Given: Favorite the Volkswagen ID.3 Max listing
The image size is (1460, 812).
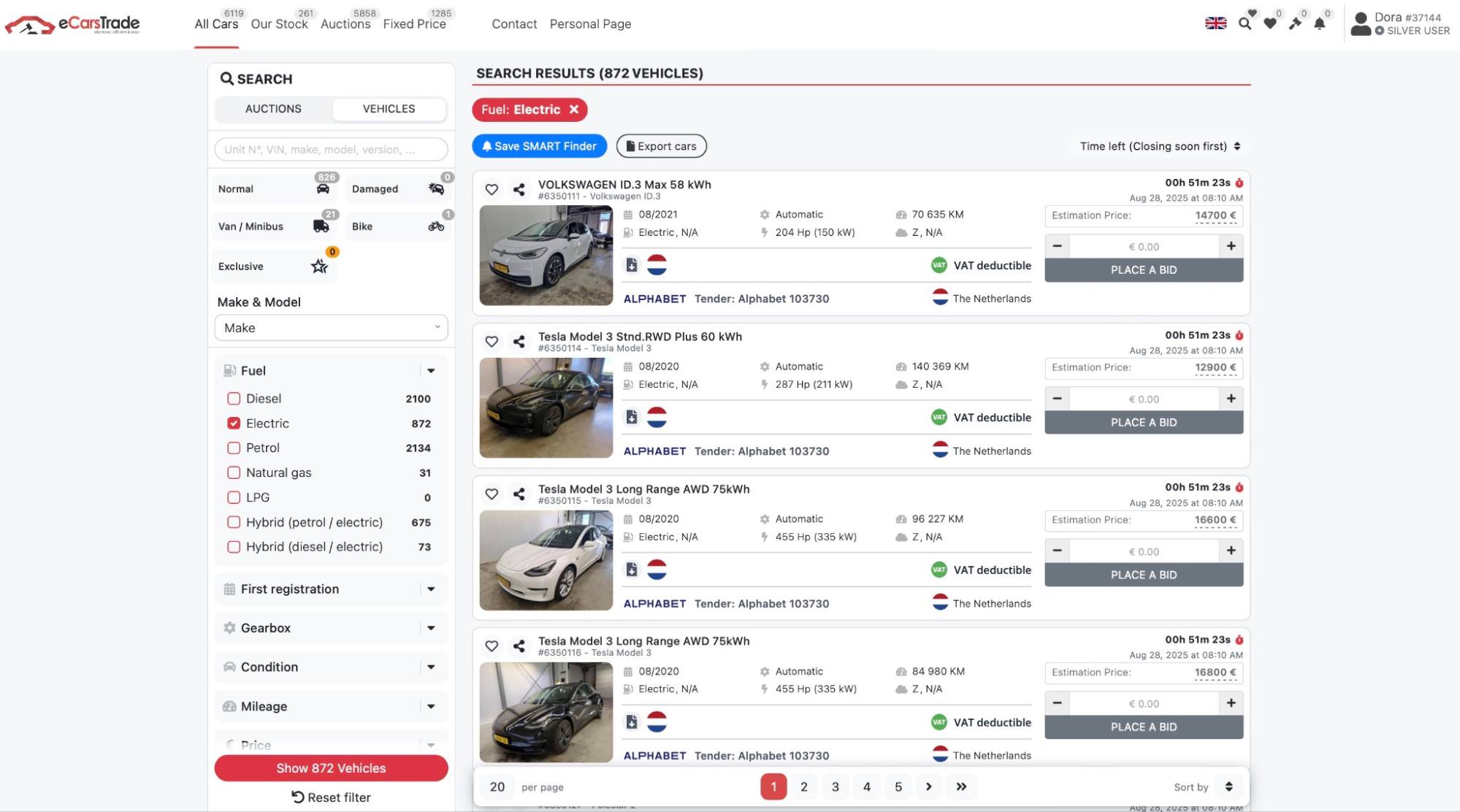Looking at the screenshot, I should (x=492, y=189).
